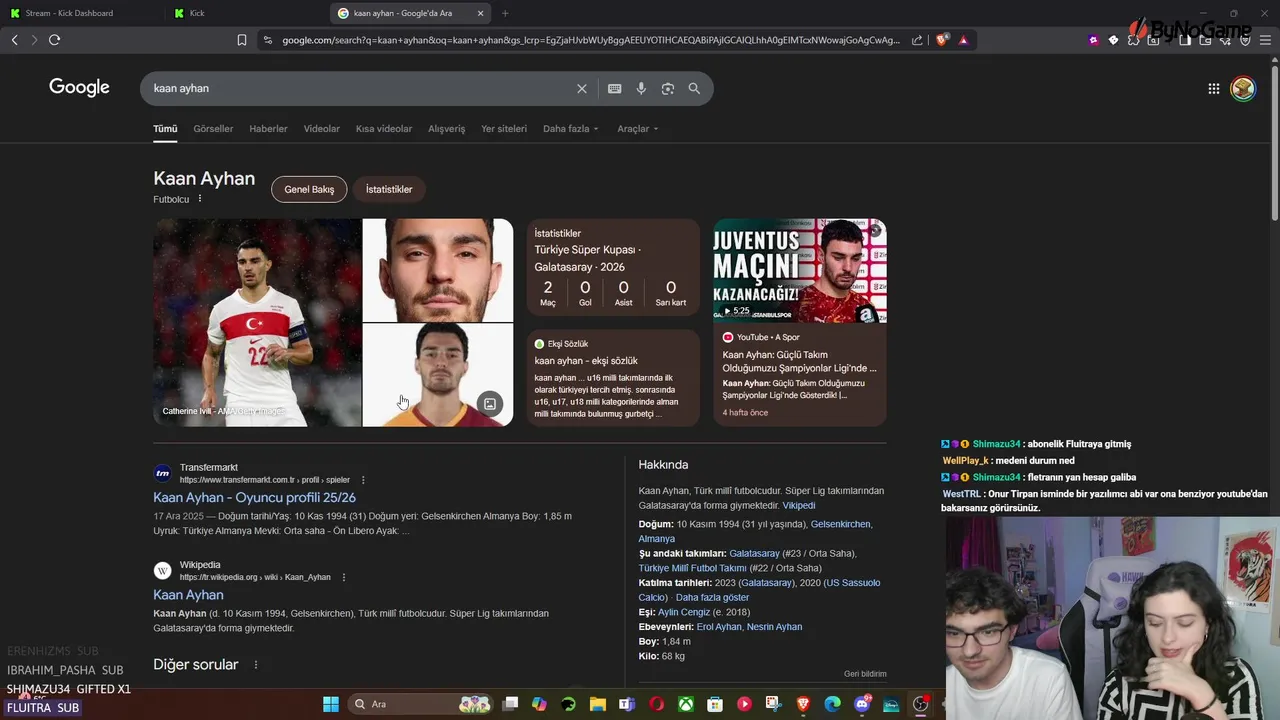Viewport: 1280px width, 720px height.
Task: Close the kaan ayhan Google tab
Action: click(481, 13)
